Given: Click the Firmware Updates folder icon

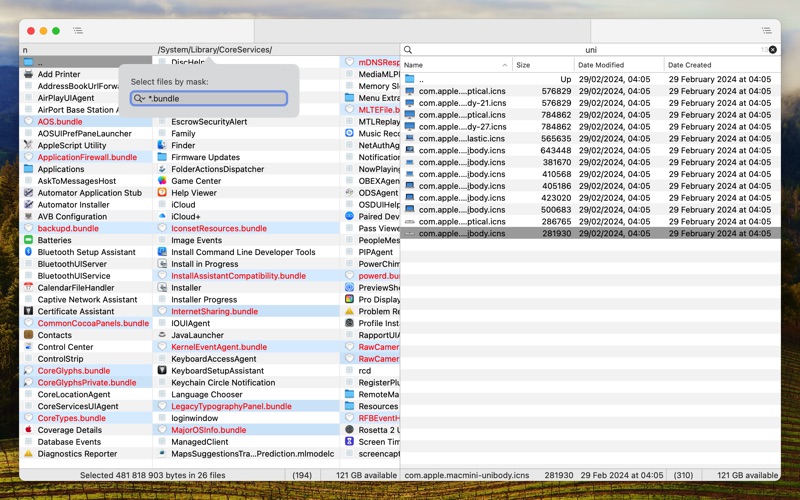Looking at the screenshot, I should (x=162, y=157).
